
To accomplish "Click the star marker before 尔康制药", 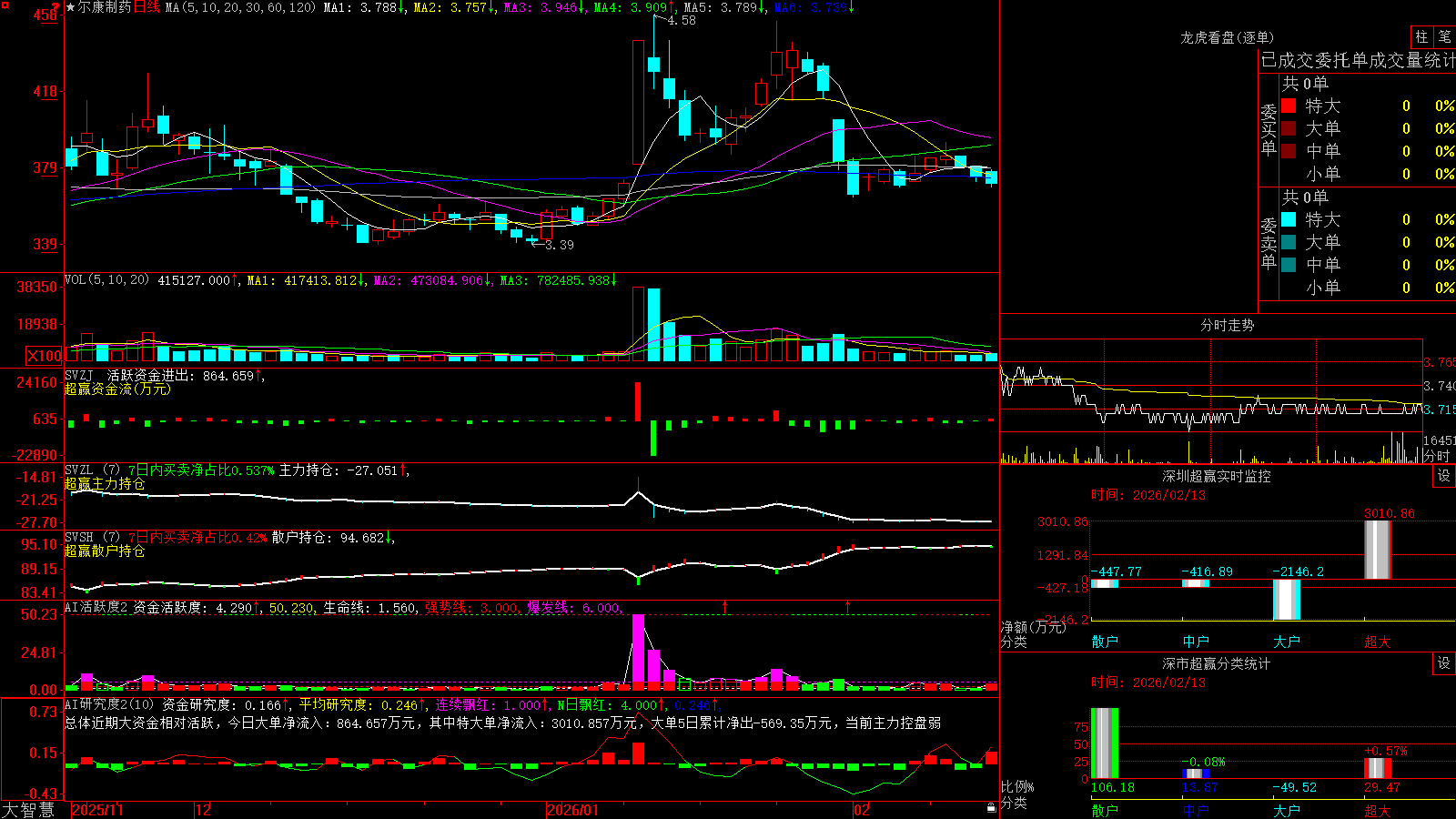I will click(71, 7).
